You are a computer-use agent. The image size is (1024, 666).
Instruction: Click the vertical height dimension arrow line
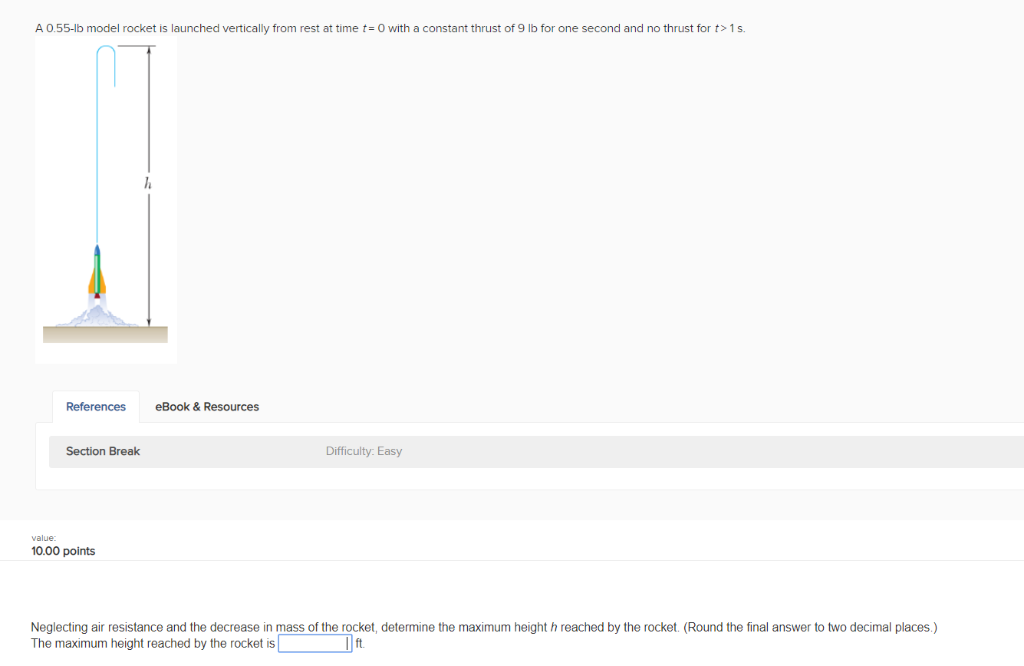pos(149,186)
